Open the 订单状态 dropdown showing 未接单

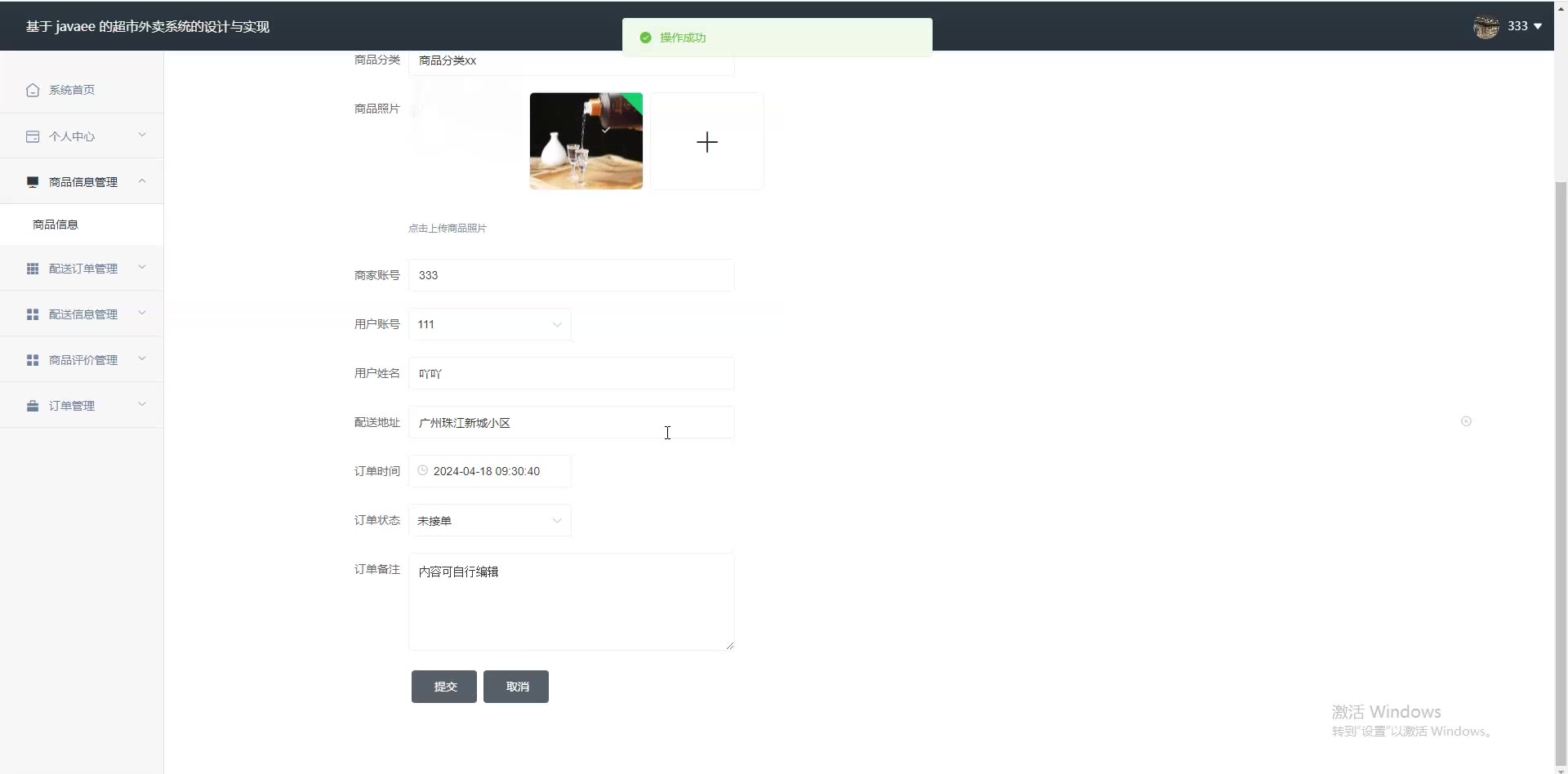point(490,520)
